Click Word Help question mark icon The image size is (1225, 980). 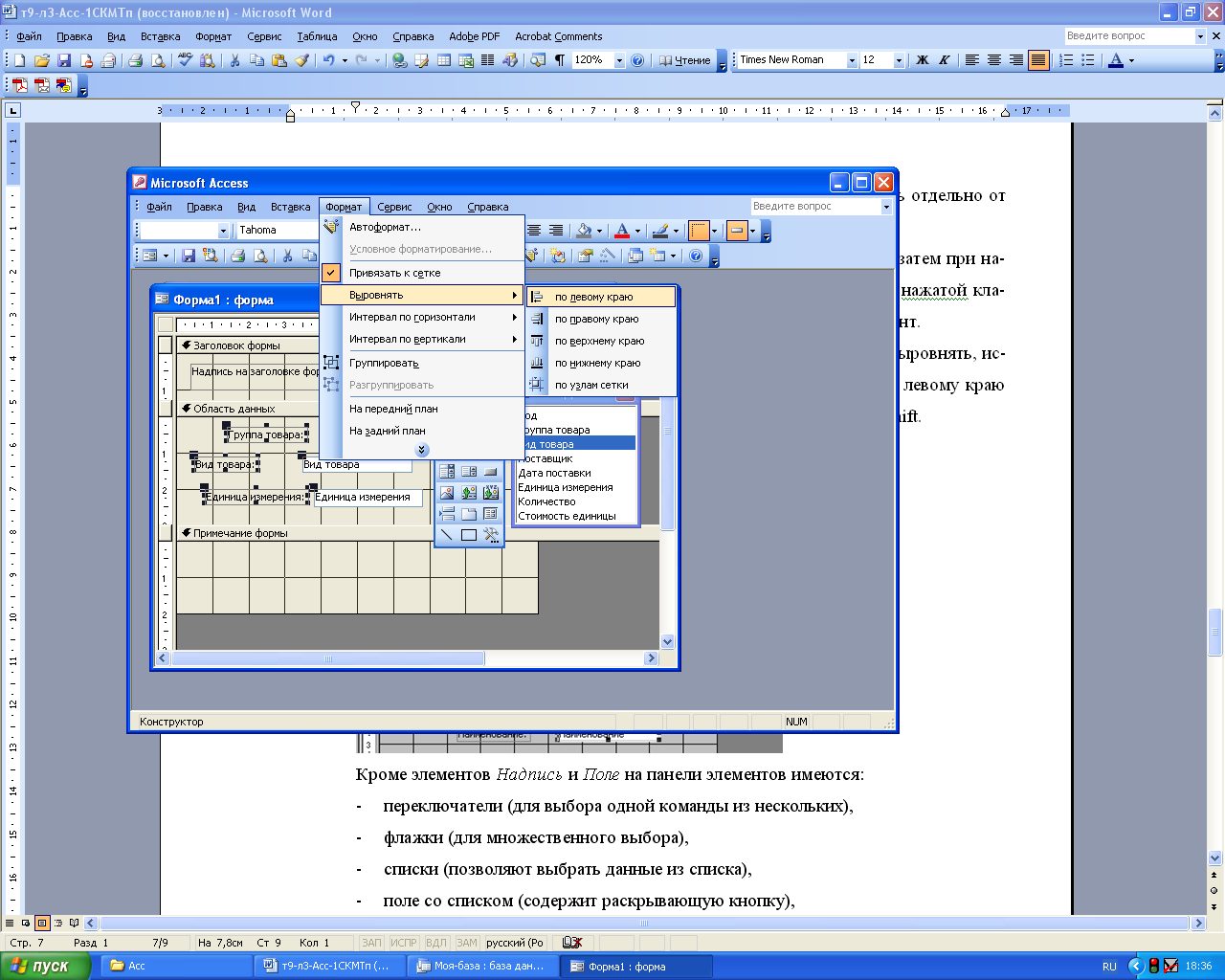[x=638, y=60]
